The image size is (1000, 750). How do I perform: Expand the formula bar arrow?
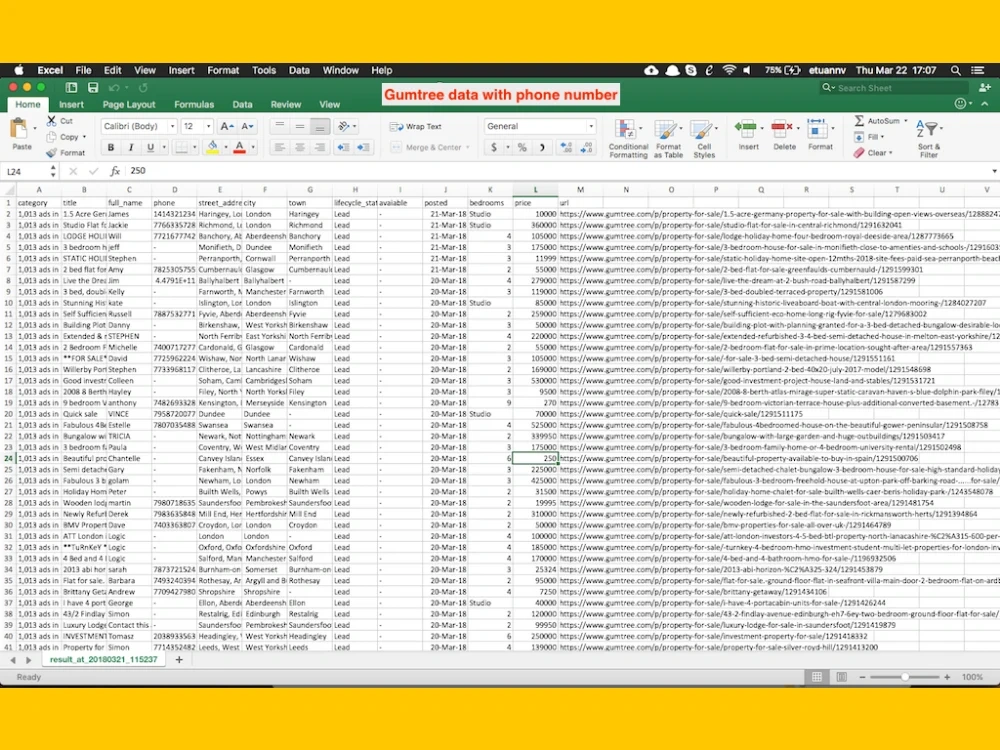tap(994, 171)
